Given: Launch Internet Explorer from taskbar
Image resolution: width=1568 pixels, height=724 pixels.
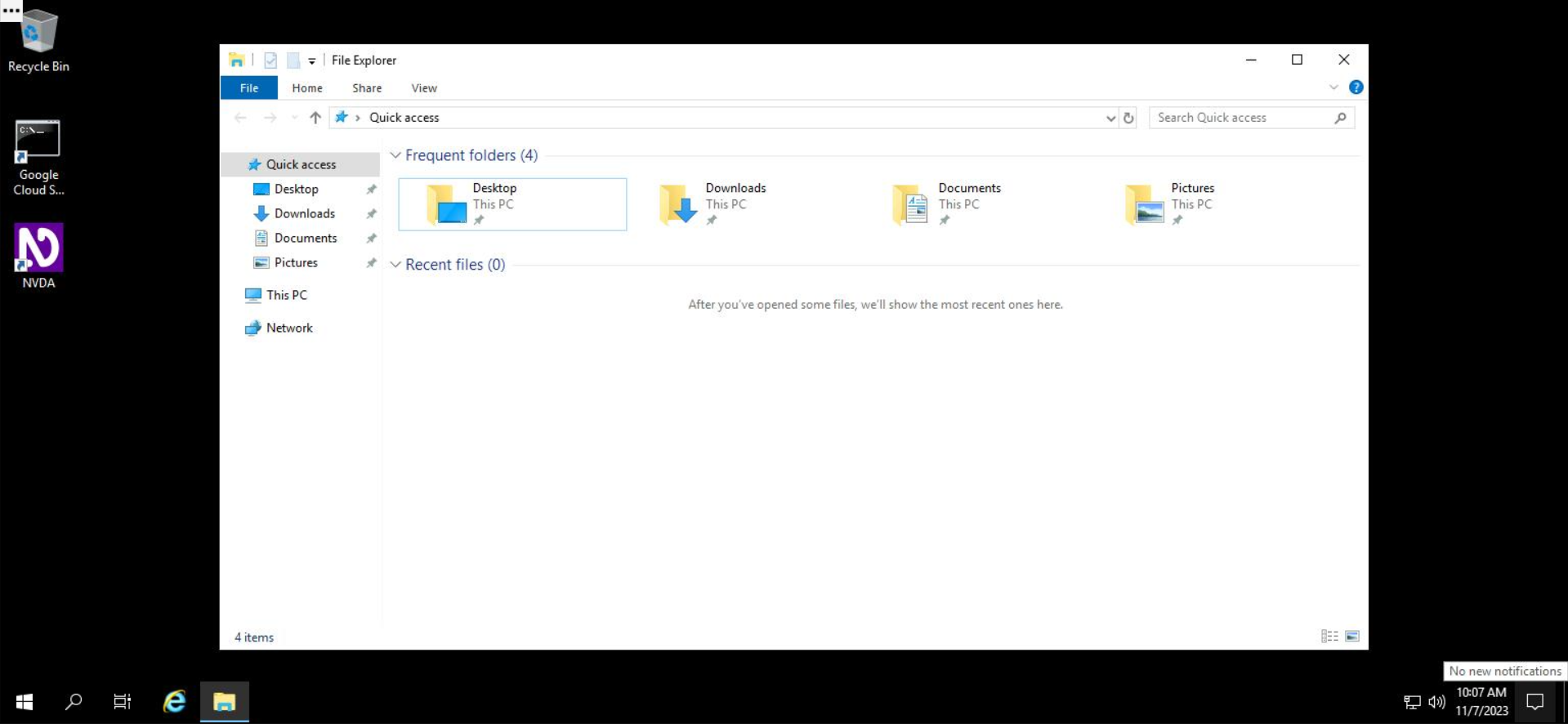Looking at the screenshot, I should pos(175,701).
